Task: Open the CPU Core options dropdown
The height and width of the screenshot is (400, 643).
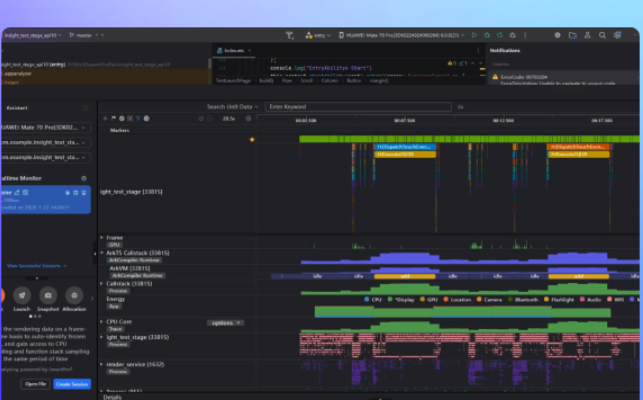Action: [225, 322]
